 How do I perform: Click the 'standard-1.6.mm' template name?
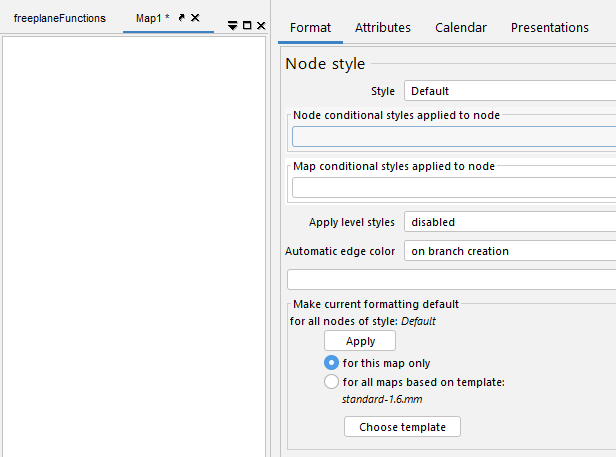pos(382,399)
